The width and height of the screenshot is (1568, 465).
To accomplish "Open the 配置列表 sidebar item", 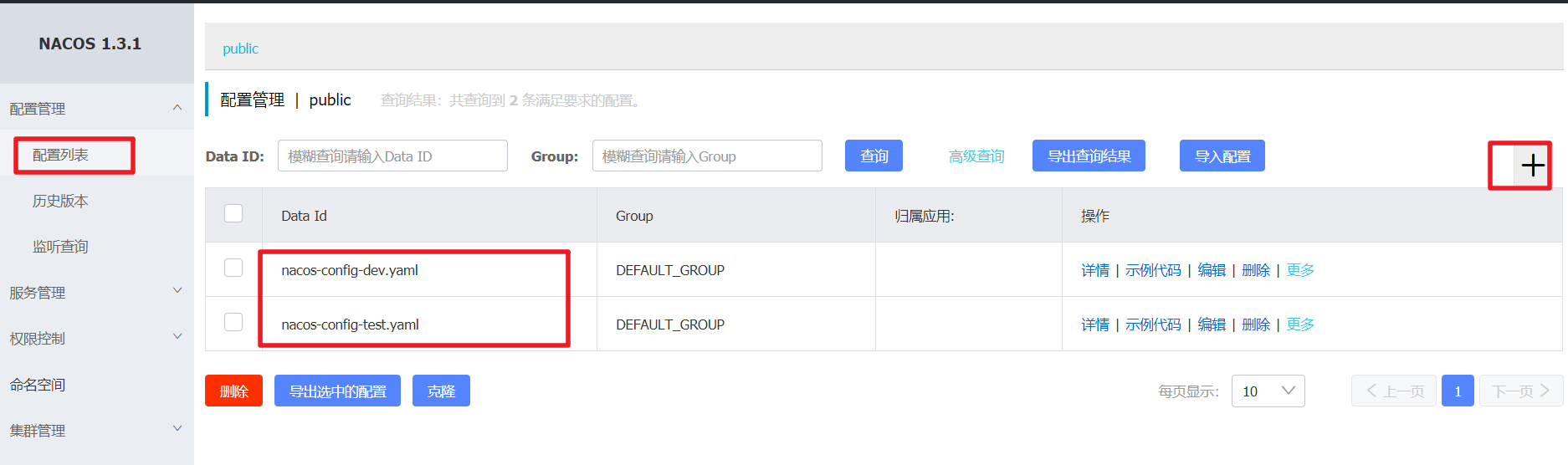I will 60,155.
